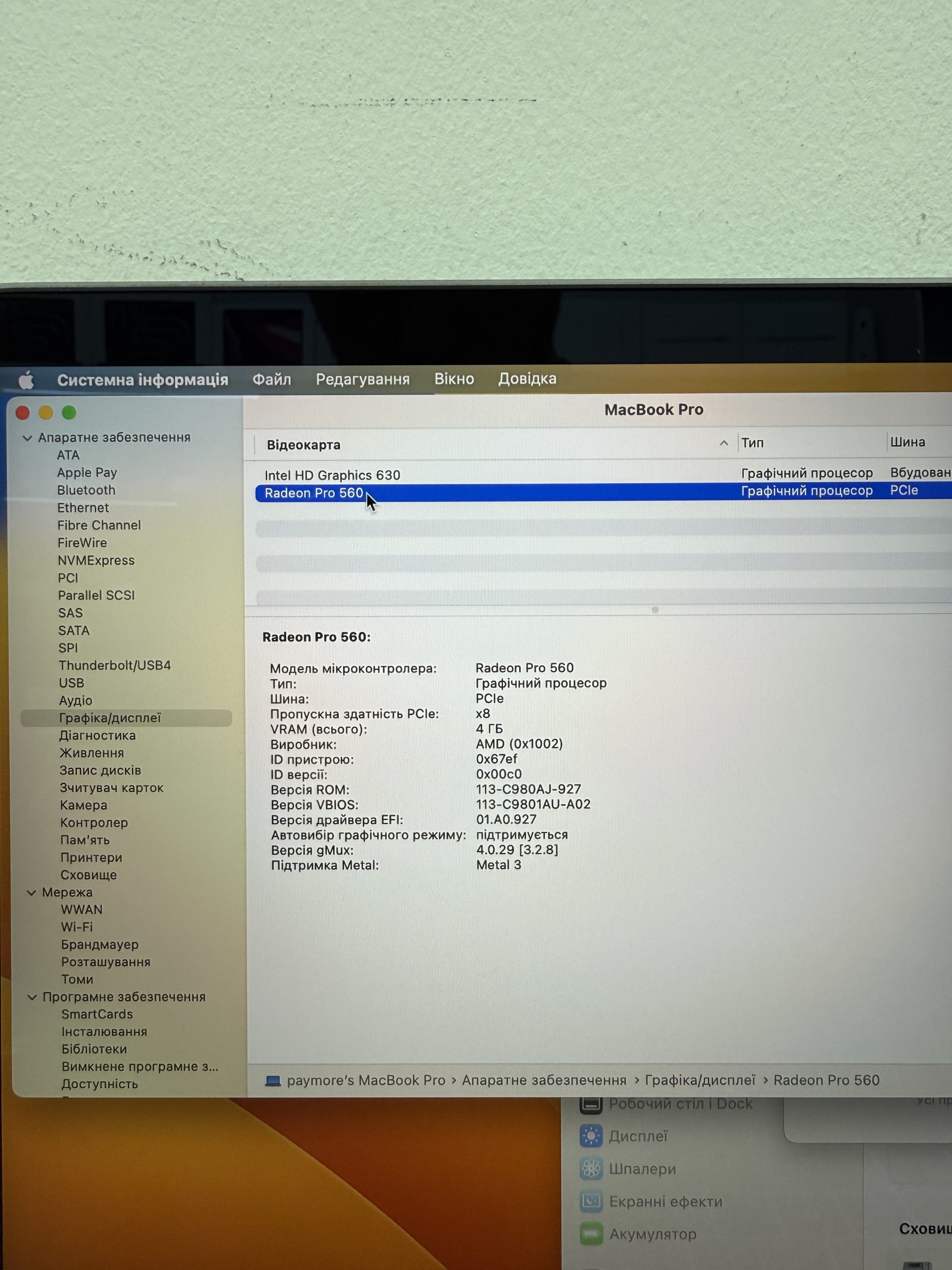The image size is (952, 1270).
Task: Open the Довідка menu
Action: pyautogui.click(x=528, y=379)
